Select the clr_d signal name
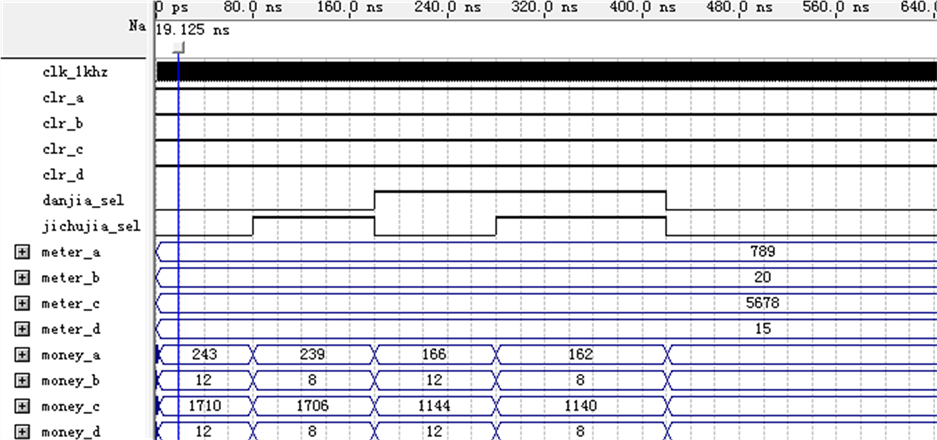The height and width of the screenshot is (440, 937). click(x=62, y=175)
